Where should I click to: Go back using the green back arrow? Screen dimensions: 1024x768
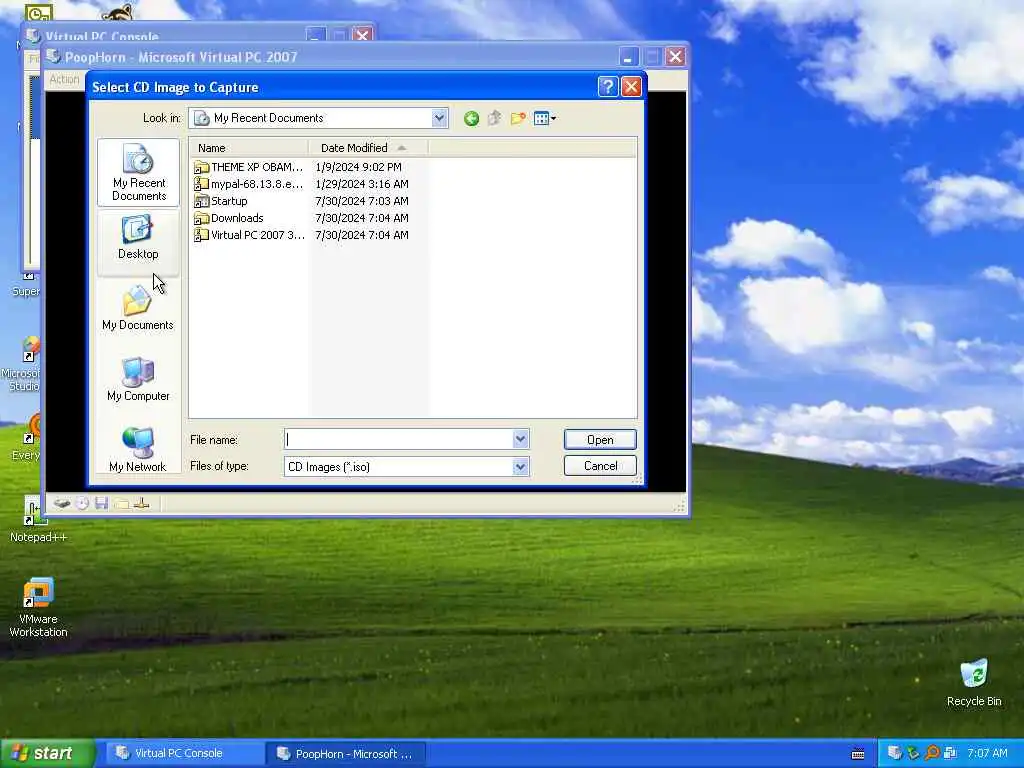pos(471,118)
